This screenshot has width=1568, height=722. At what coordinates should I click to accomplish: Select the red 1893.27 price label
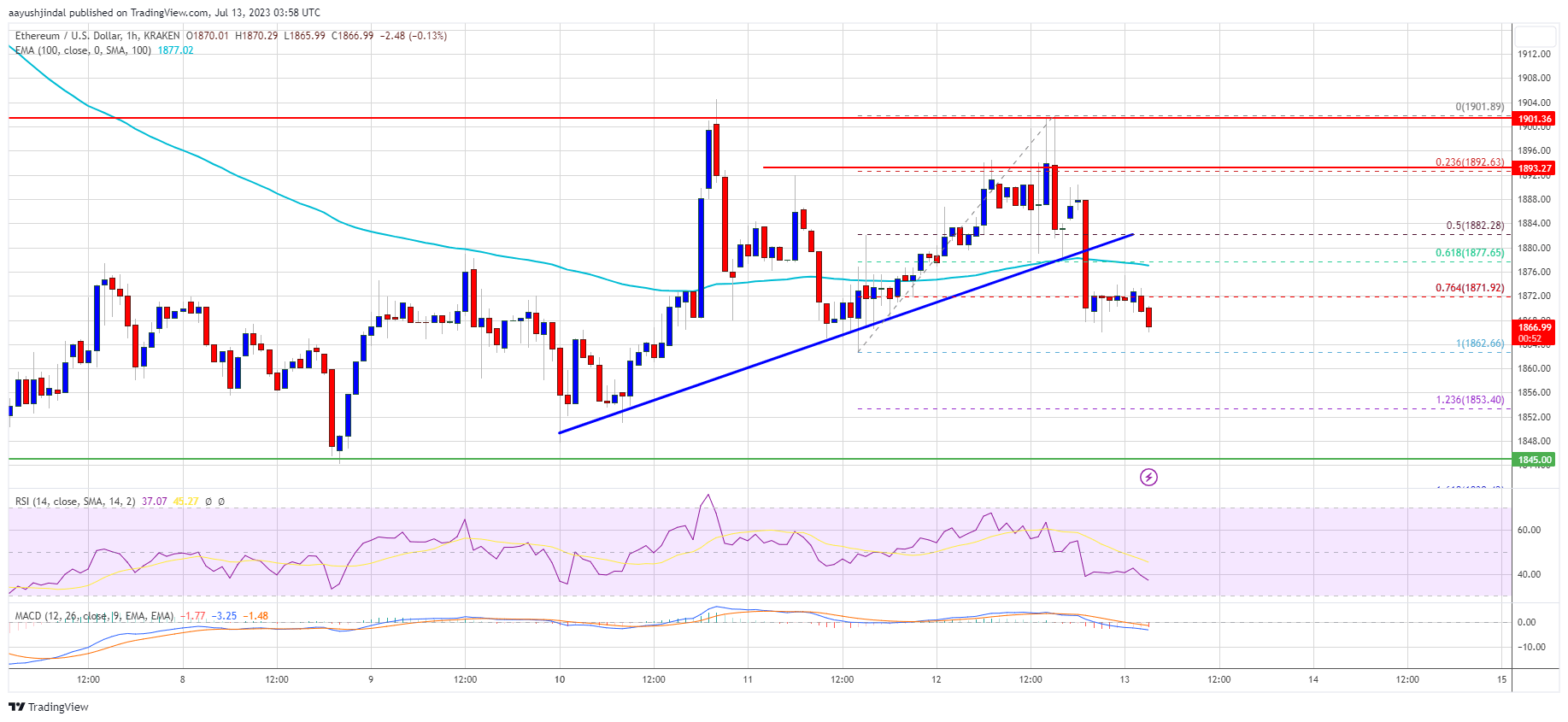coord(1535,168)
